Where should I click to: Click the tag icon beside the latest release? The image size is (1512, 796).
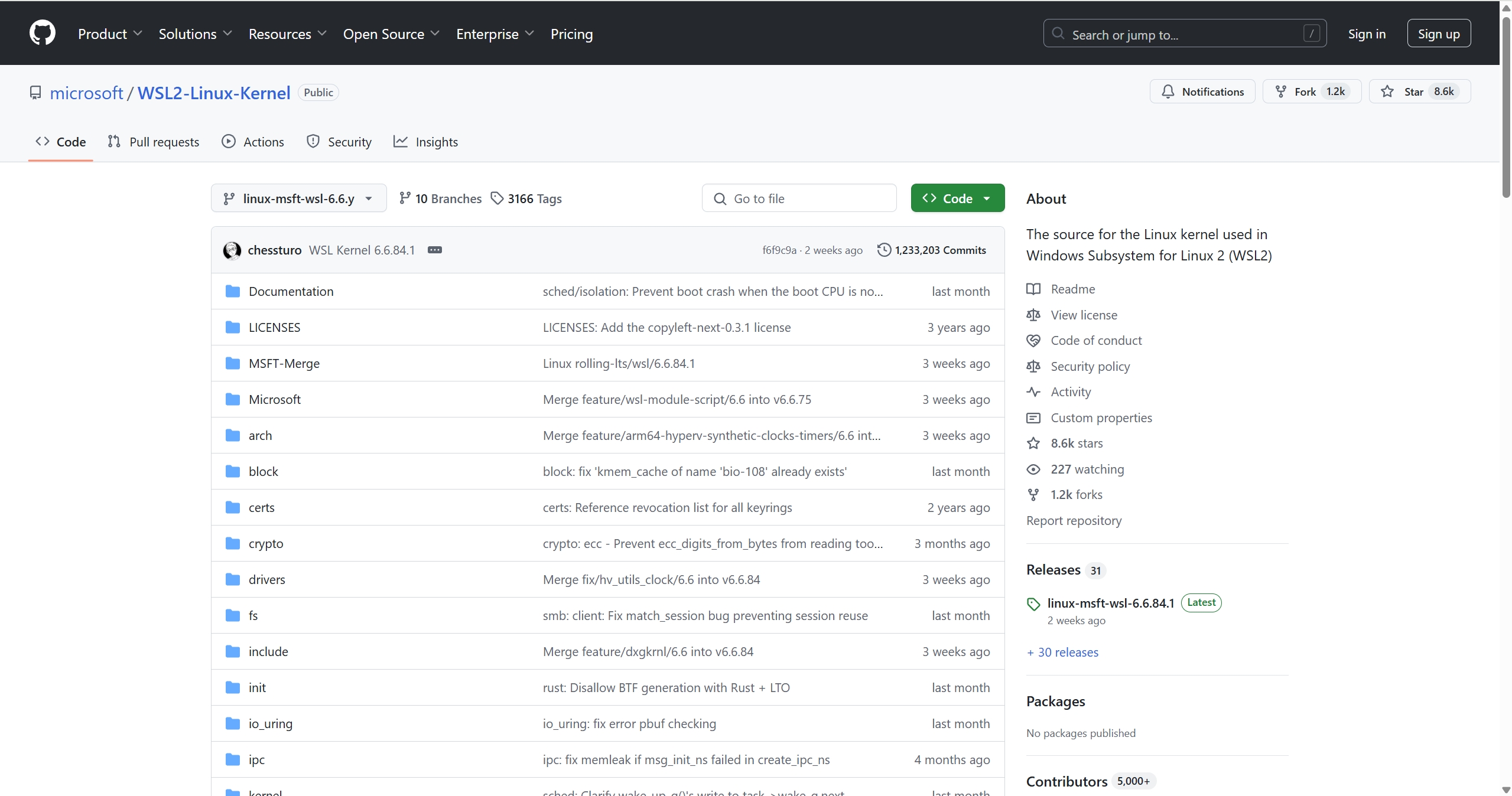1033,604
